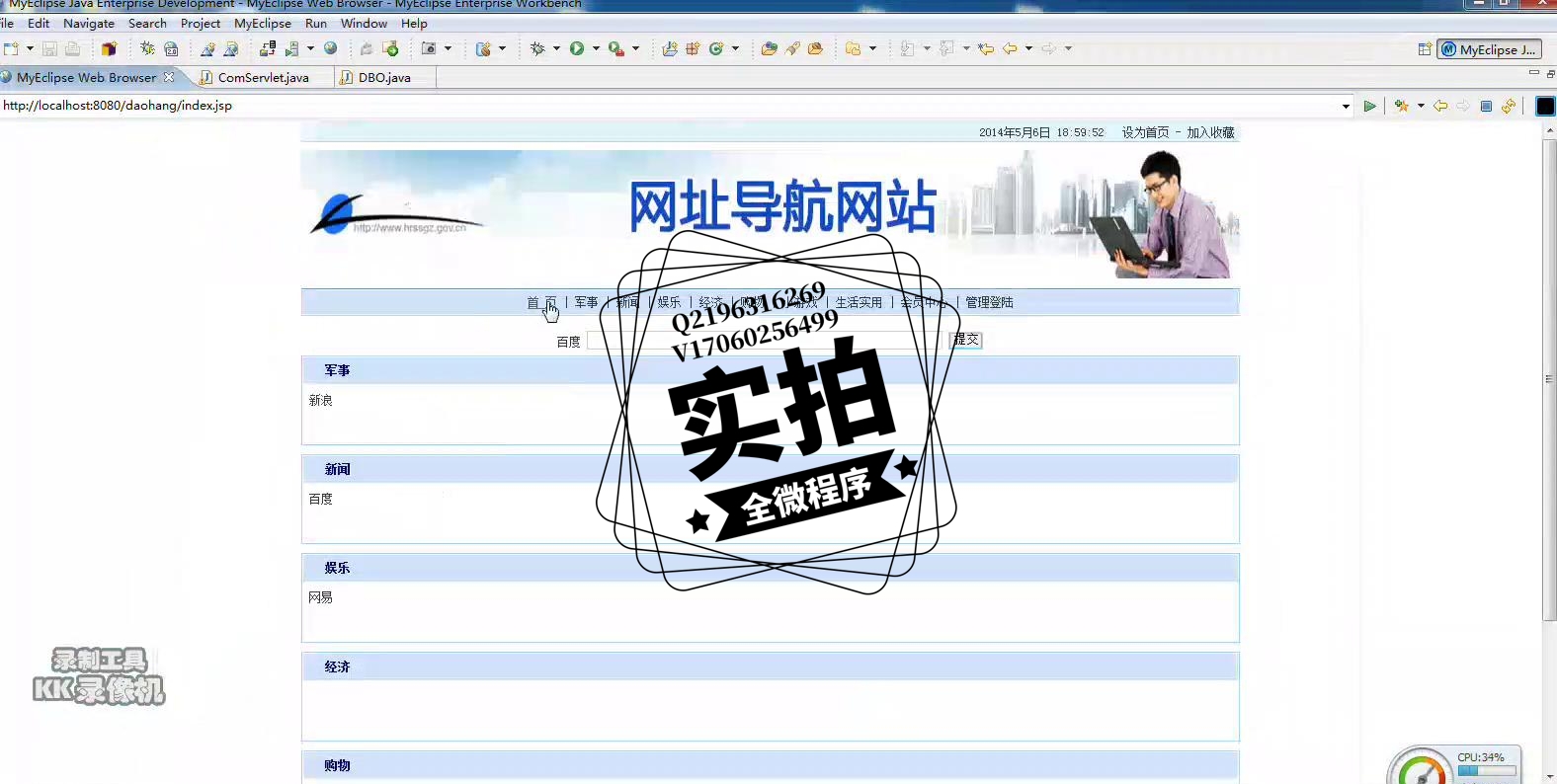Click the 提交 search button
This screenshot has width=1557, height=784.
pos(966,340)
